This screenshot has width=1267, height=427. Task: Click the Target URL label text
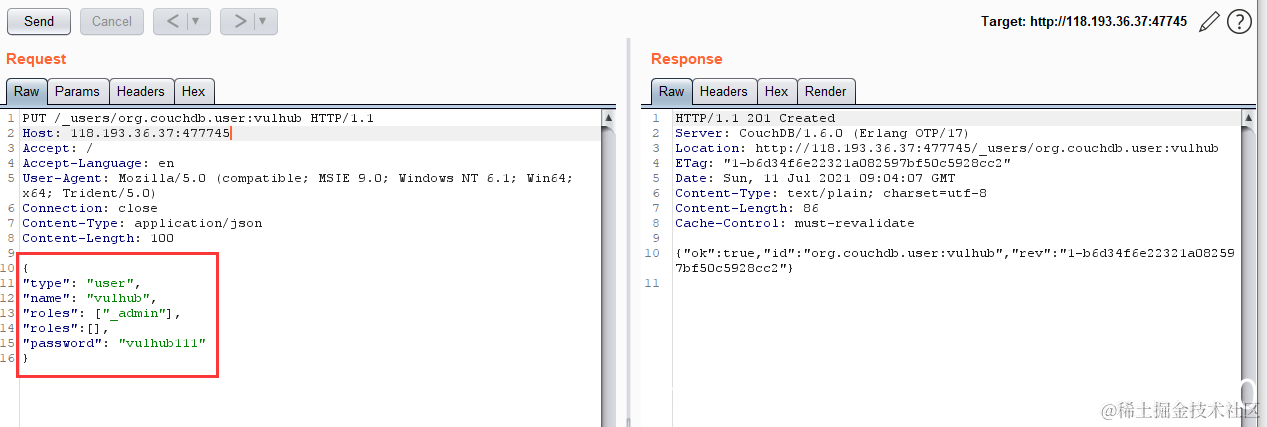(x=1084, y=21)
